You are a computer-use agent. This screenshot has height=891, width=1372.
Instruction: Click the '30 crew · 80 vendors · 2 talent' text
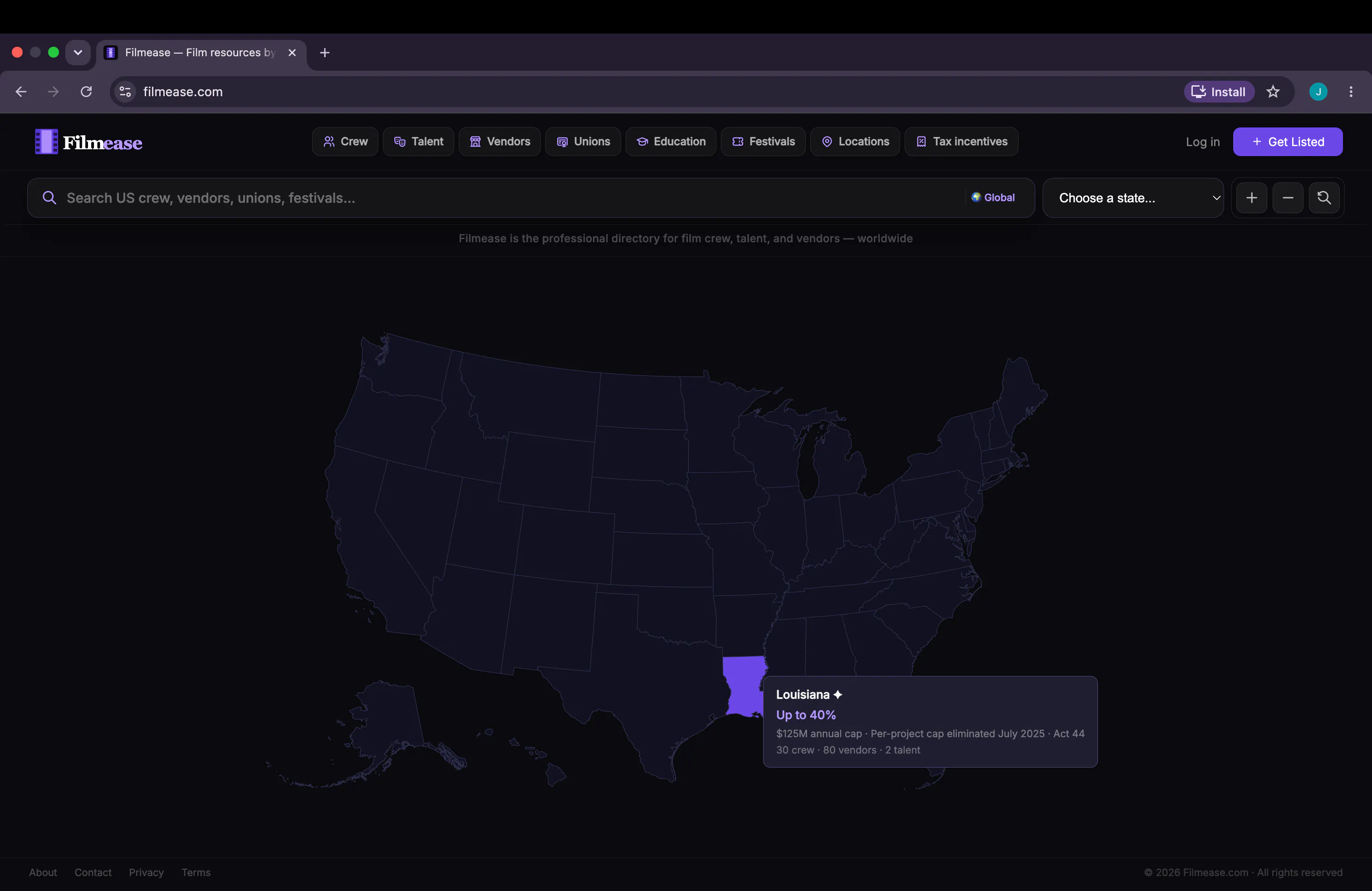[x=848, y=750]
